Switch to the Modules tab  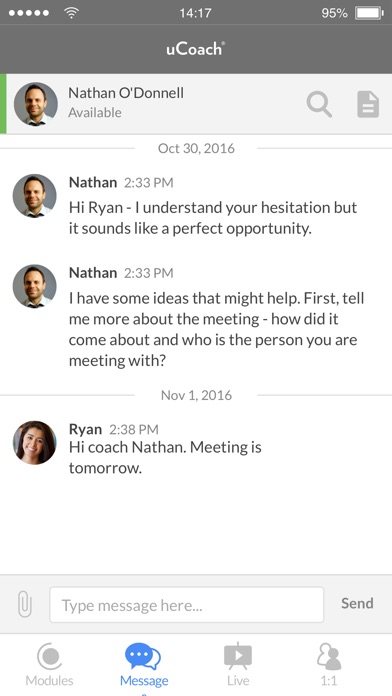[49, 664]
